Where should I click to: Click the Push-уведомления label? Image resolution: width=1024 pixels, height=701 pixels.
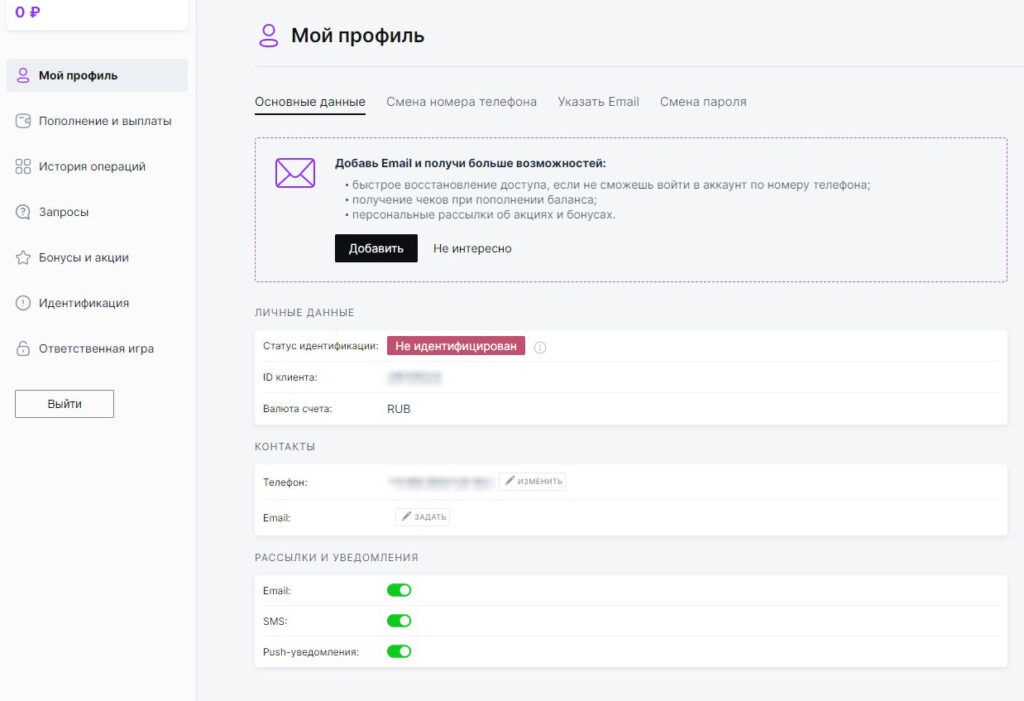311,652
